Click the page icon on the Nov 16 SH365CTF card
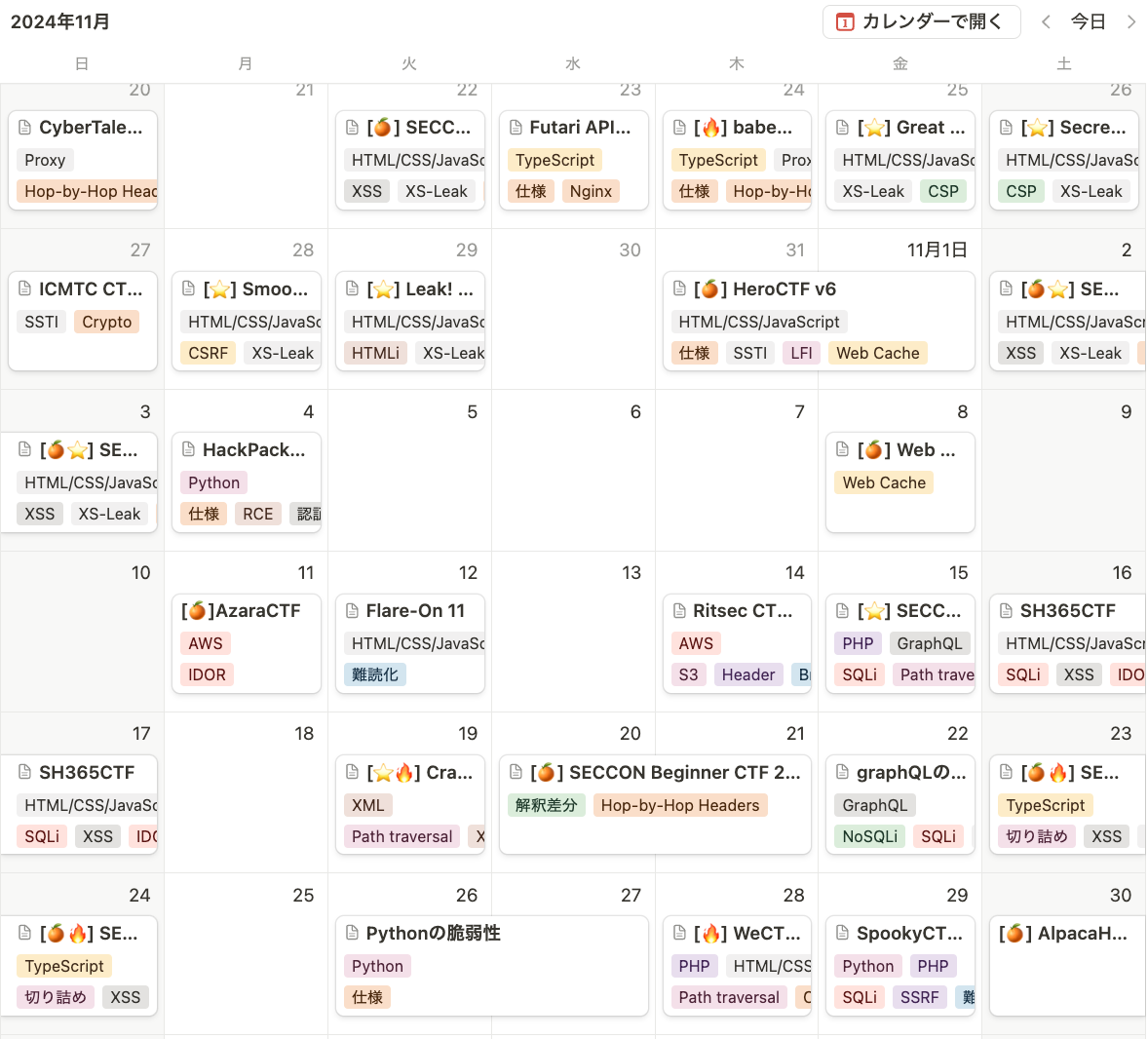This screenshot has height=1039, width=1148. [x=1006, y=611]
